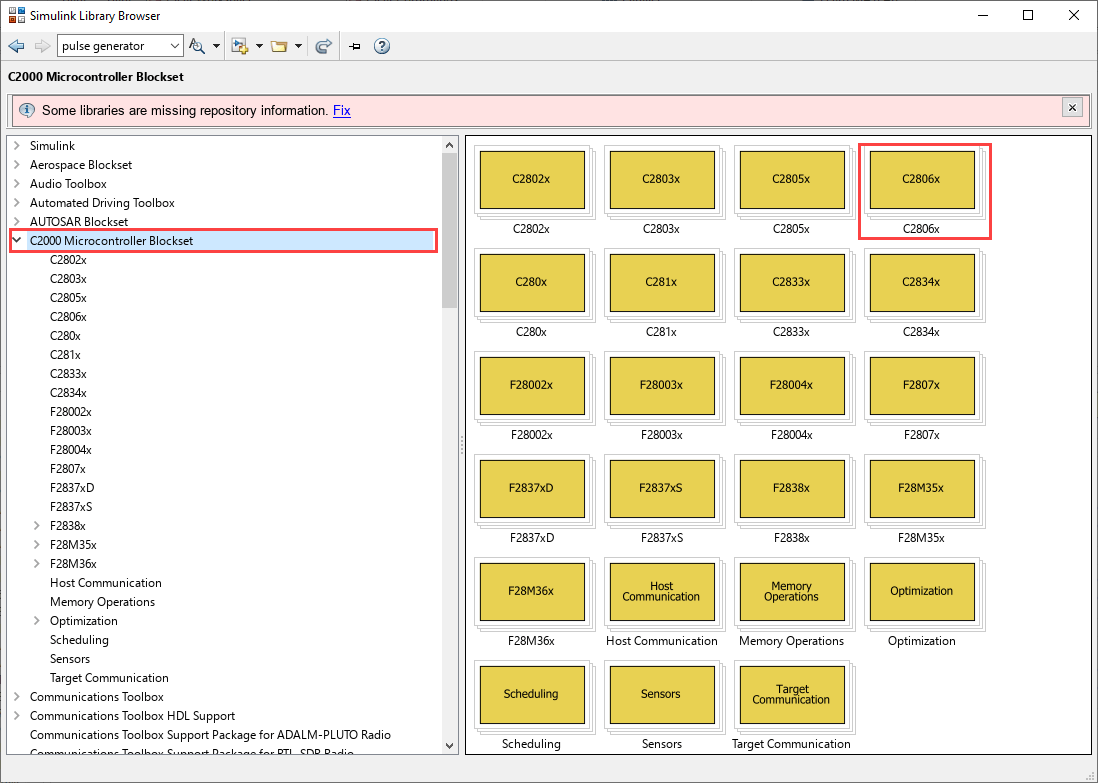Click the refresh library arrow icon
1098x783 pixels.
click(323, 46)
